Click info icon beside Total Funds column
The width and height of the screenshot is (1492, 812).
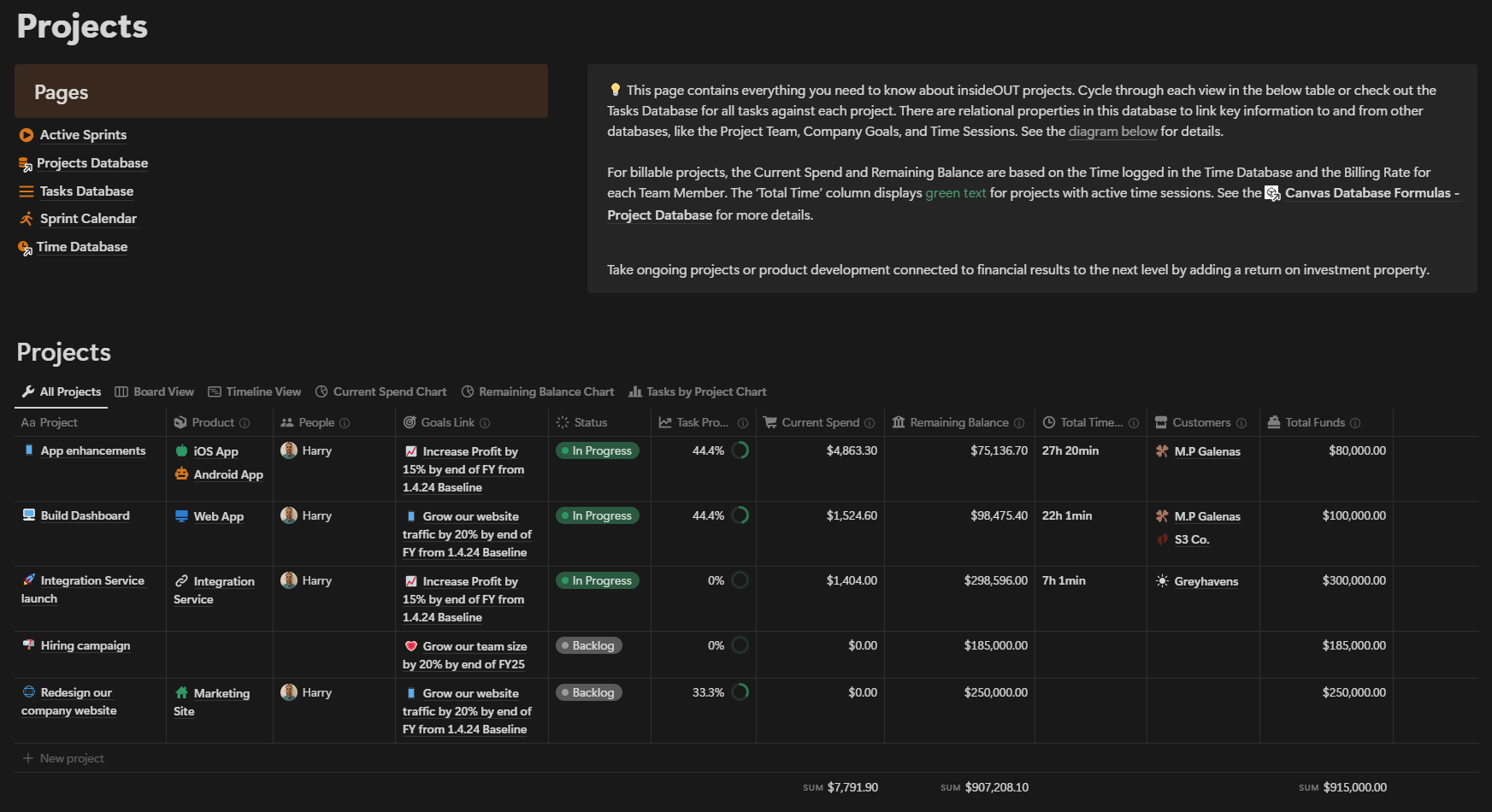click(1355, 423)
